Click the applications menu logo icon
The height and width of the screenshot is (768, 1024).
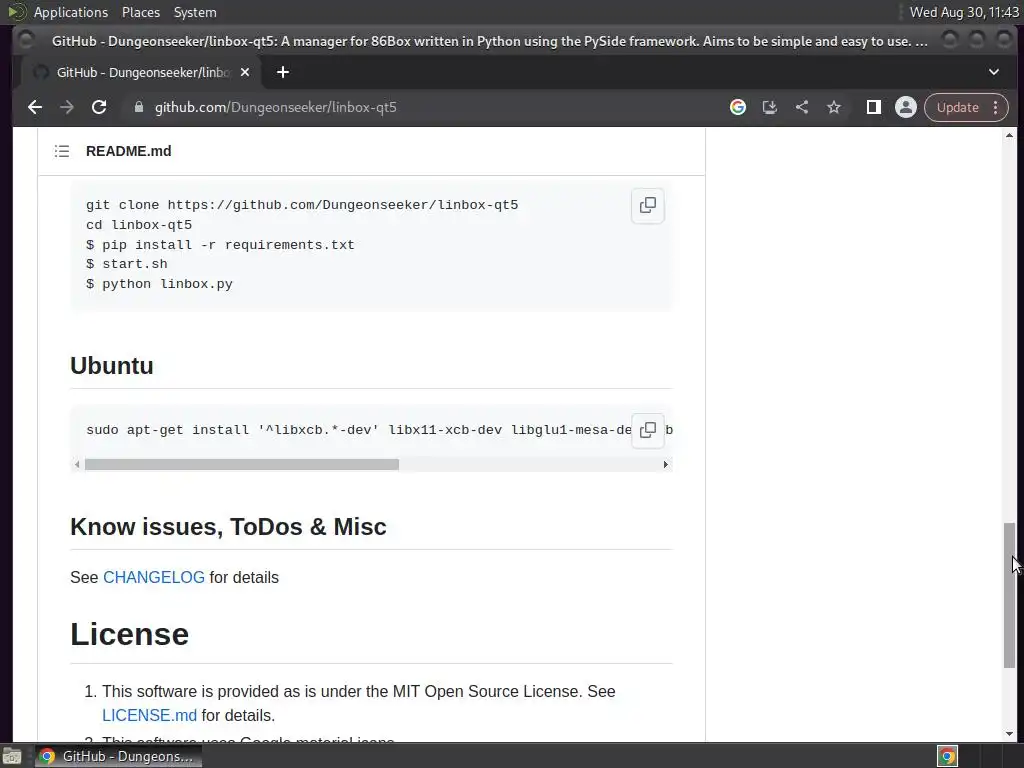(17, 12)
